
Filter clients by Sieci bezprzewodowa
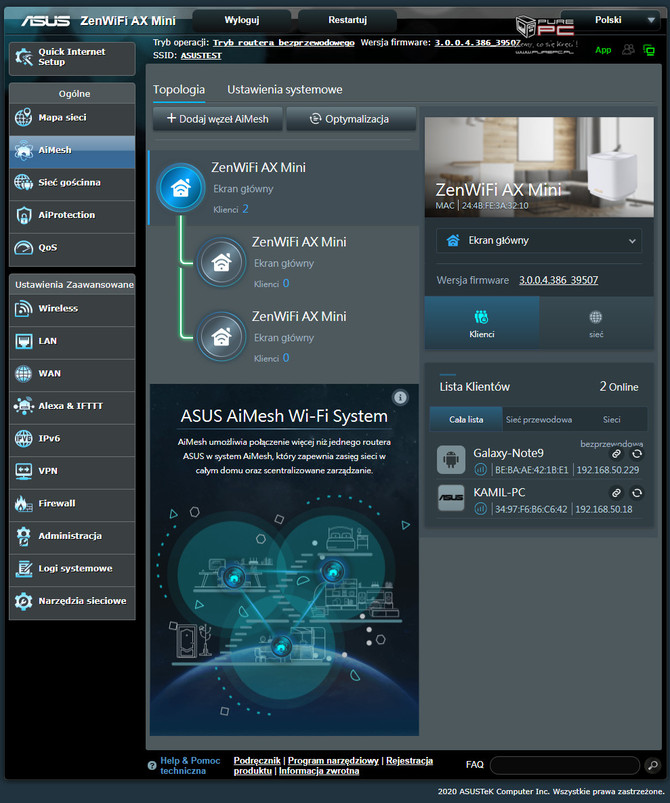click(612, 421)
